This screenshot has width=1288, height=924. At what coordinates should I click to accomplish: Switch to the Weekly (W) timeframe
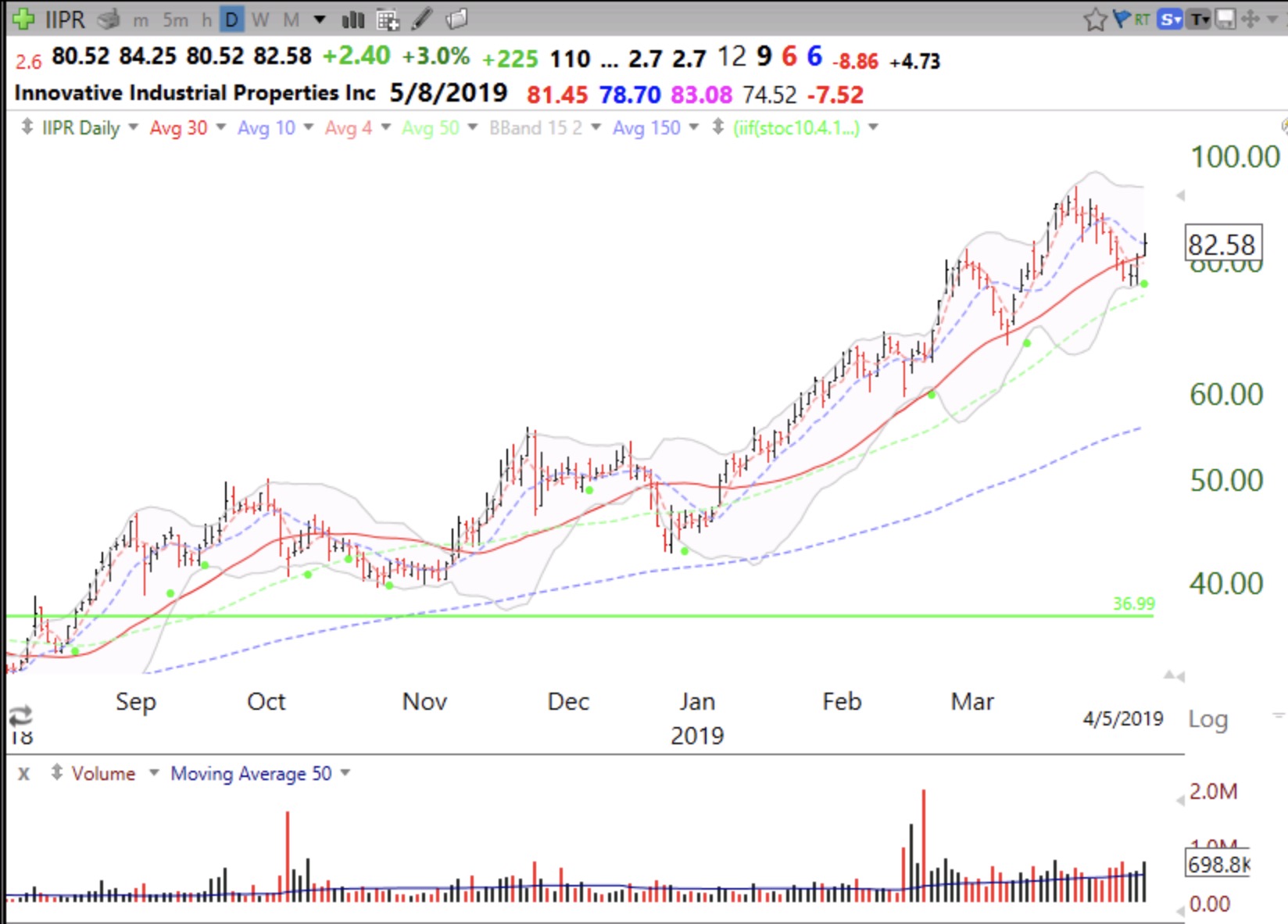pyautogui.click(x=260, y=20)
